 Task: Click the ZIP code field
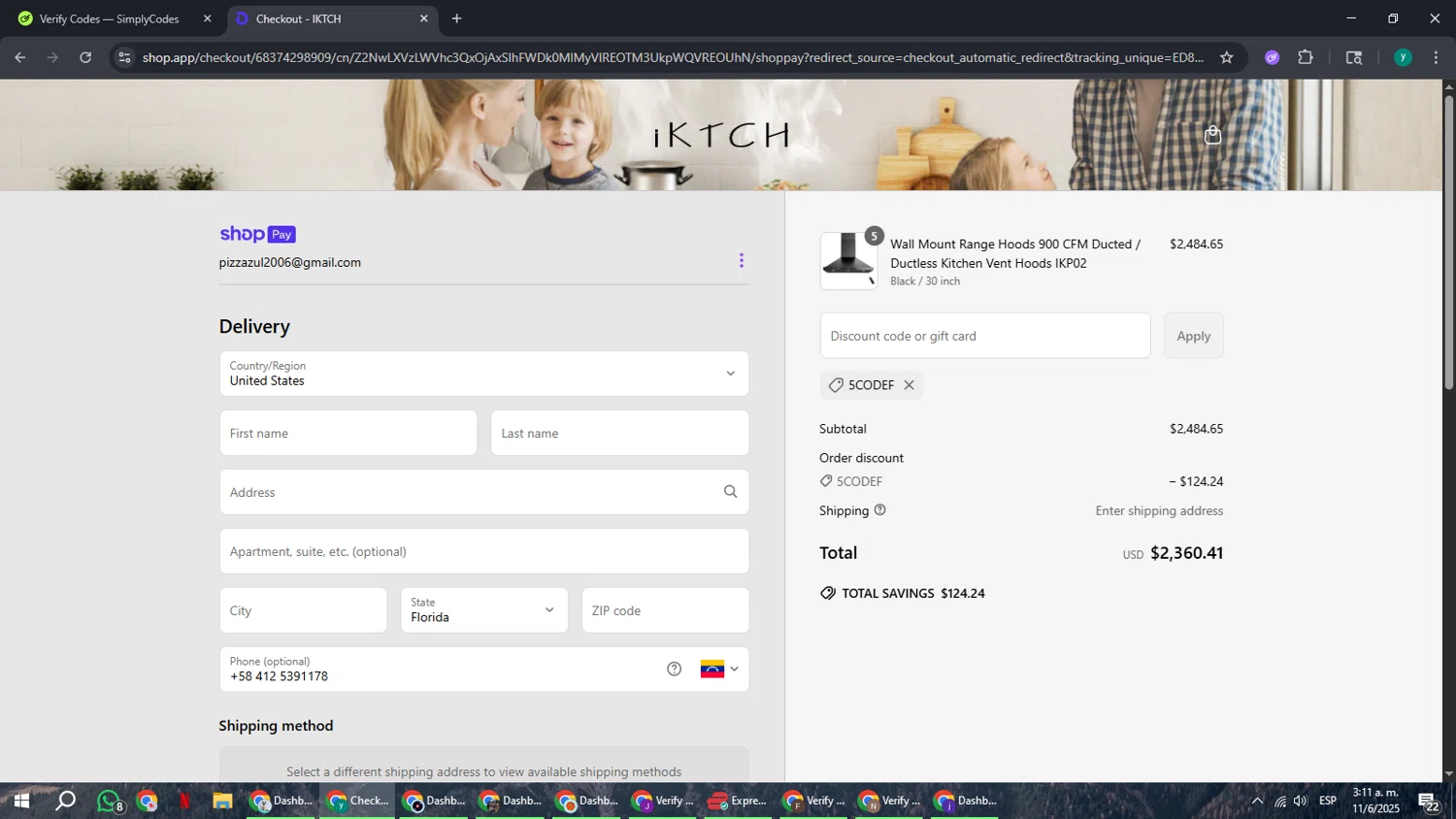[666, 610]
